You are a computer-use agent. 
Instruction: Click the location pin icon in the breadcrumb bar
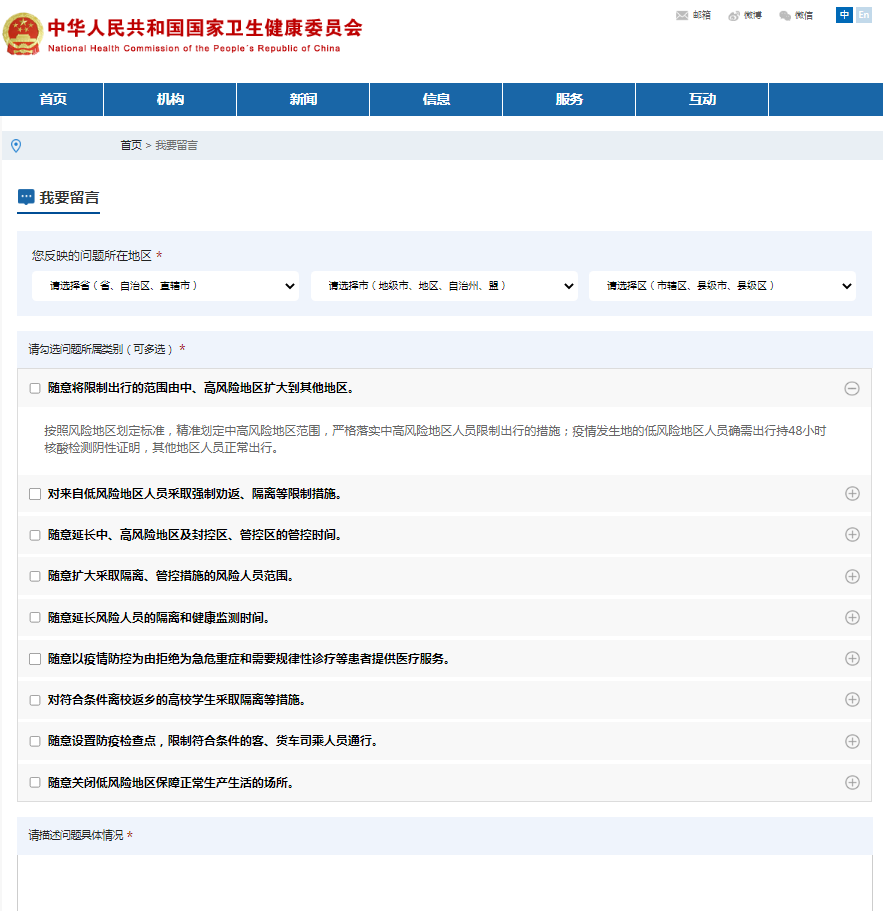click(13, 144)
